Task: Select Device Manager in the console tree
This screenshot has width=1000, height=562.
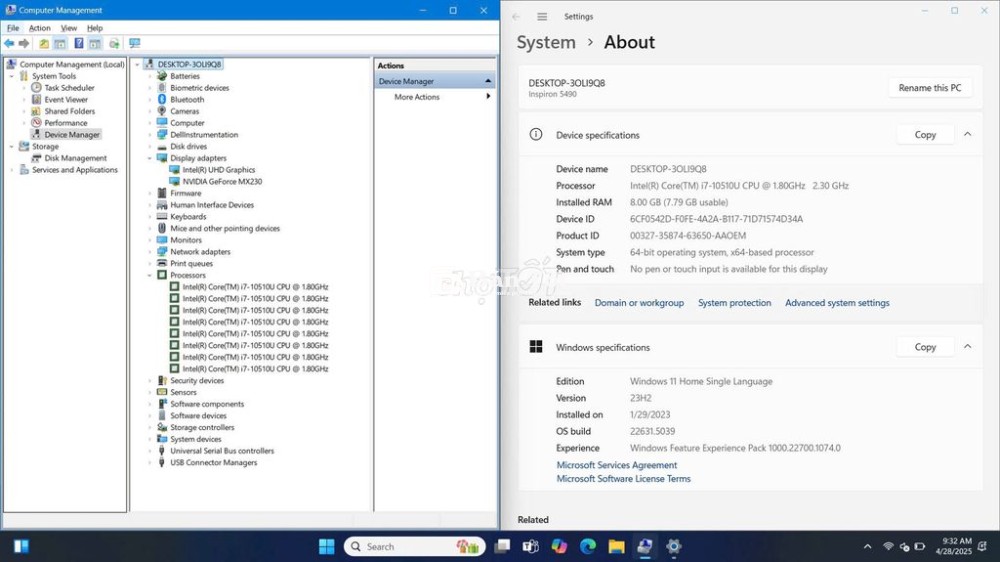Action: point(72,135)
